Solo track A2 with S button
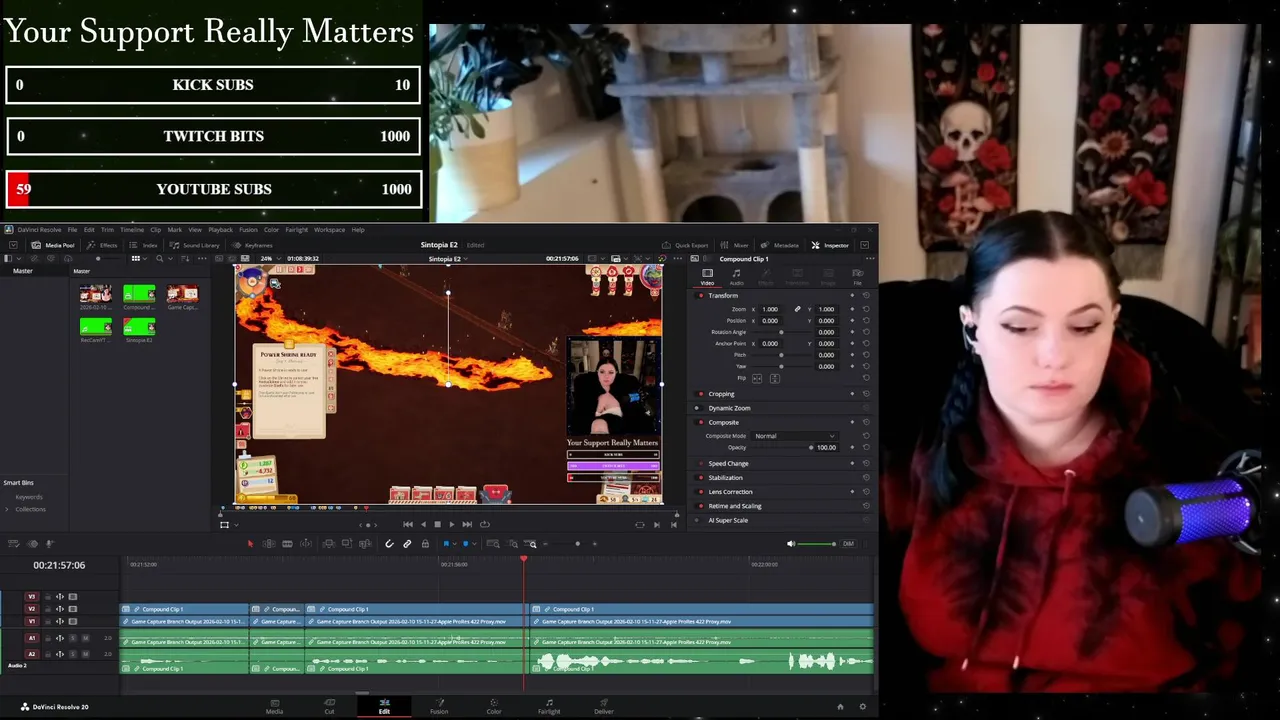 coord(72,654)
